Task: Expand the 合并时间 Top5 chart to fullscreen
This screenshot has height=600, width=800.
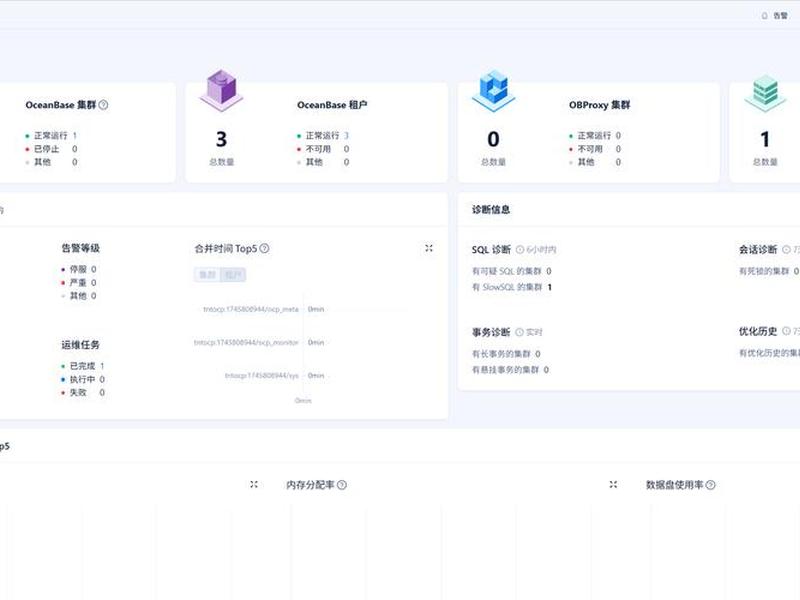Action: [x=429, y=248]
